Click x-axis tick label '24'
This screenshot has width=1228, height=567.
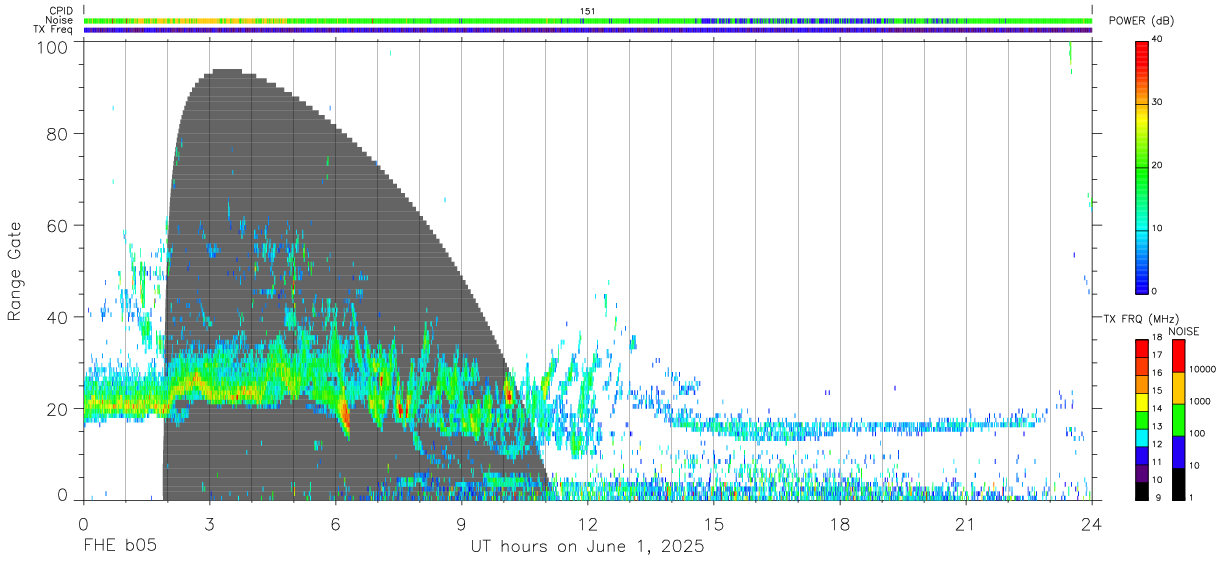1092,524
